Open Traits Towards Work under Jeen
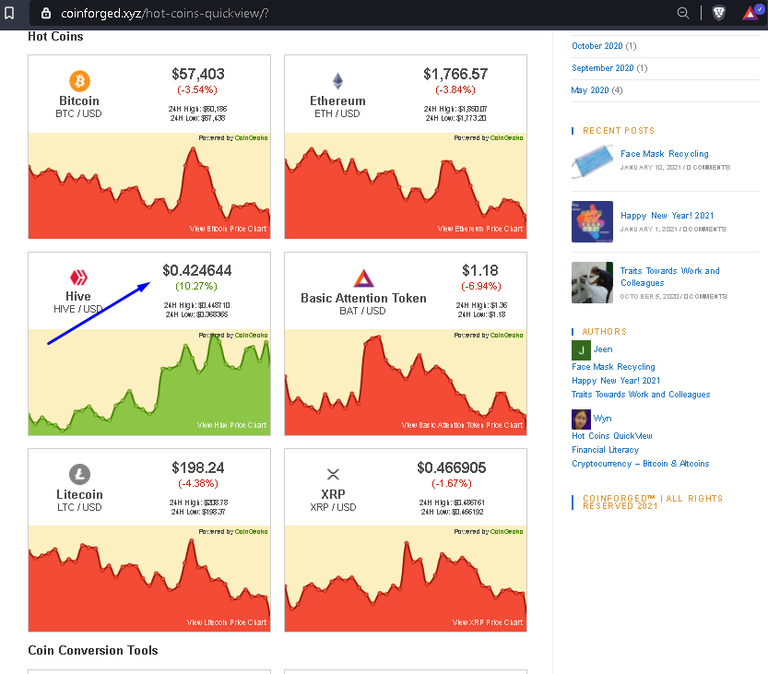 pos(641,394)
